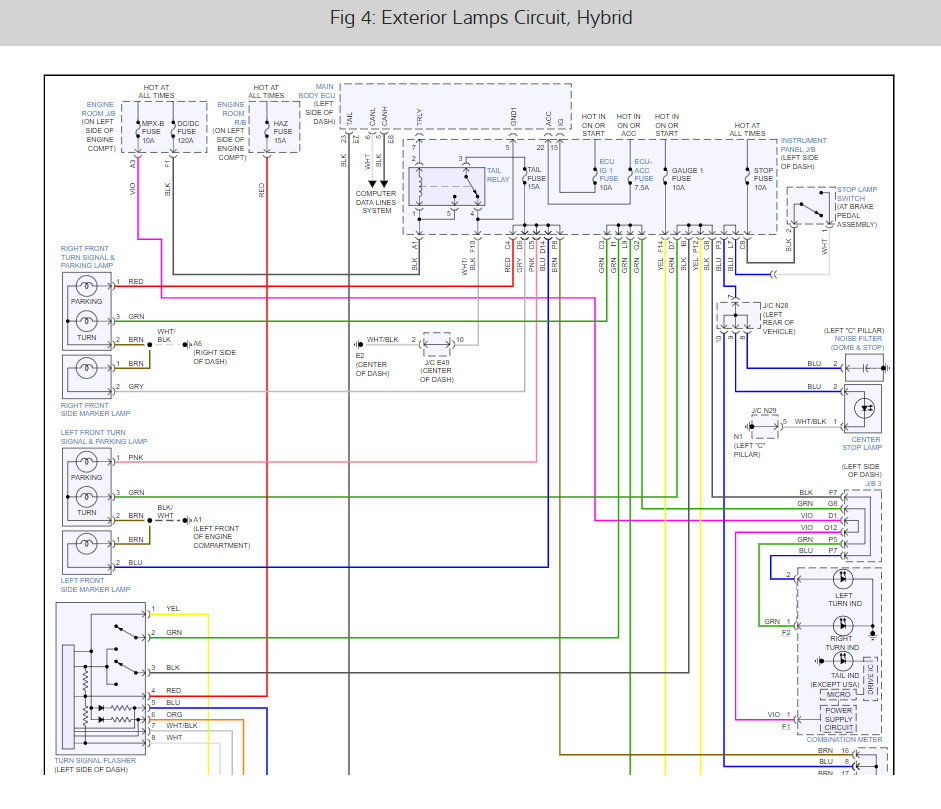Select the A1 (LEFT FRONT OF ENGINE COMPARTMENT) label

click(x=221, y=532)
